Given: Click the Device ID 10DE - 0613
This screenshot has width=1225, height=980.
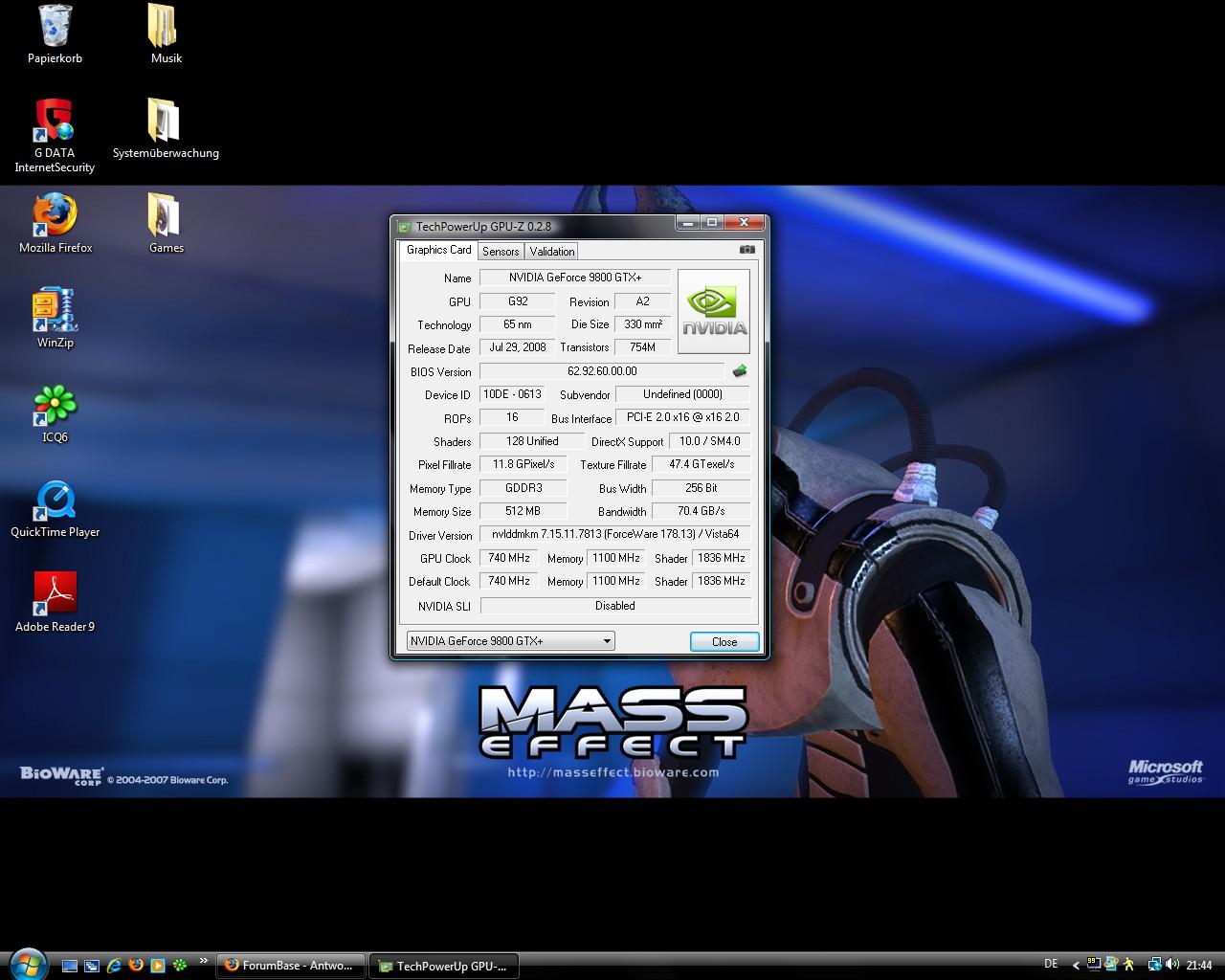Looking at the screenshot, I should tap(512, 394).
